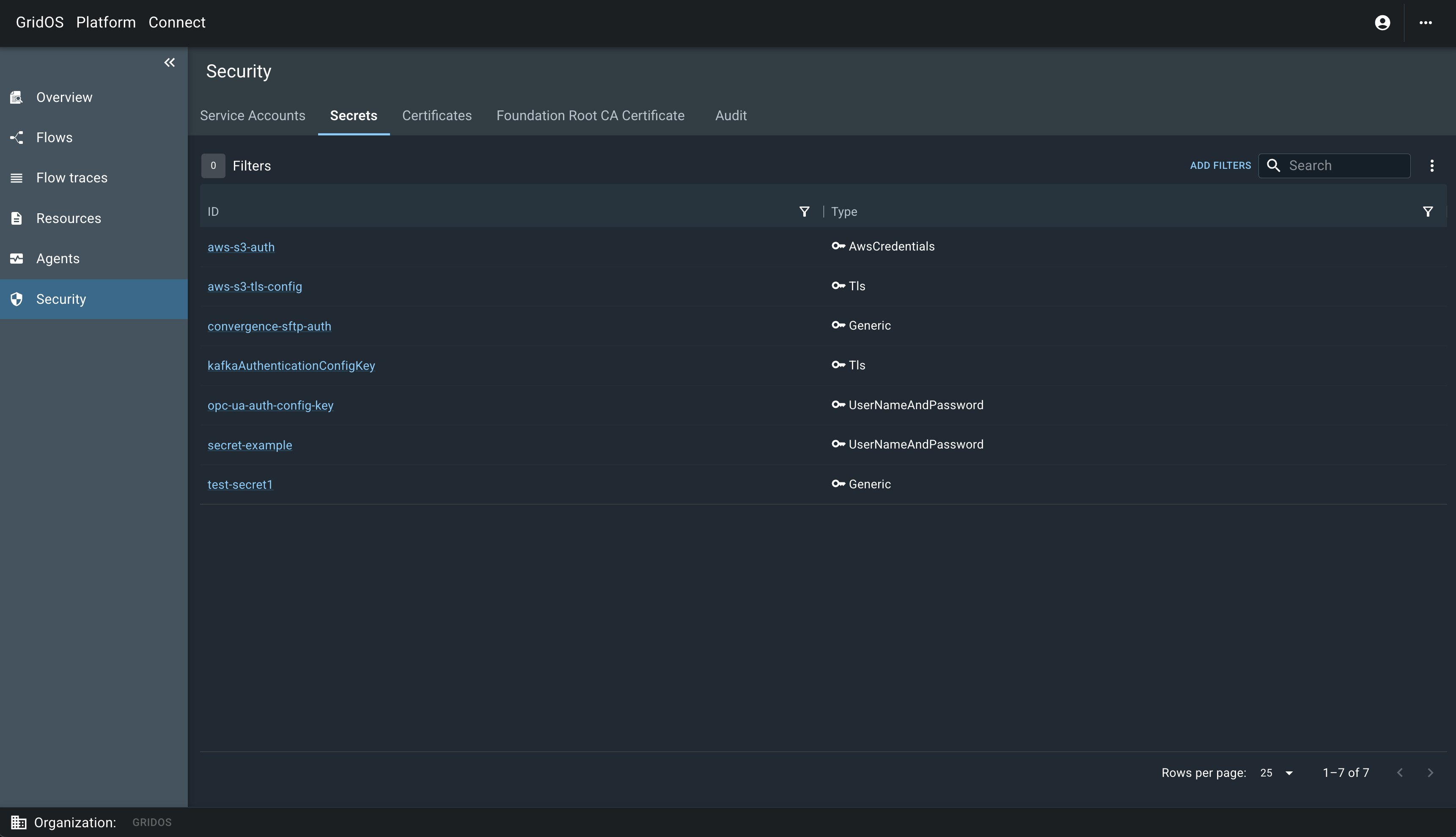
Task: Click the Flow traces list icon
Action: 16,178
